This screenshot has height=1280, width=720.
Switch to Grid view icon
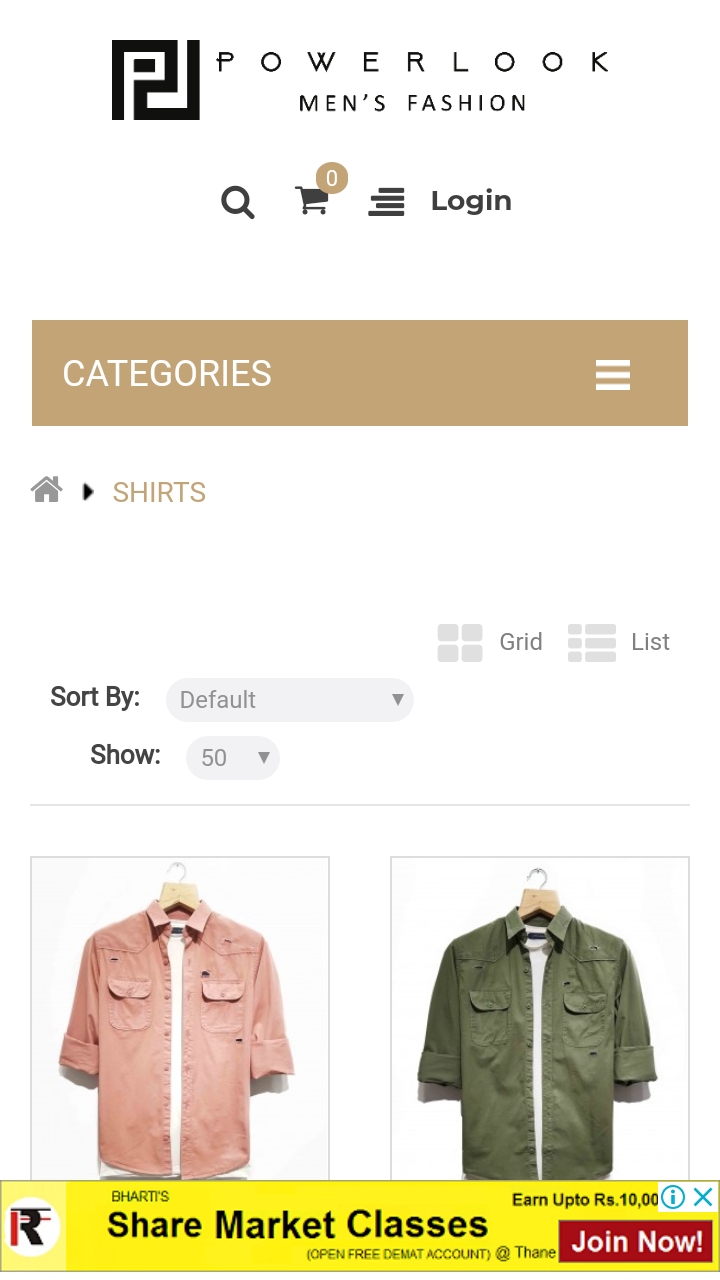[459, 642]
